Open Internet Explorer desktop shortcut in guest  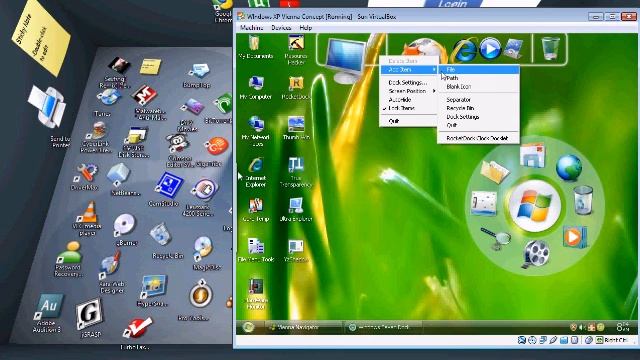[x=256, y=165]
